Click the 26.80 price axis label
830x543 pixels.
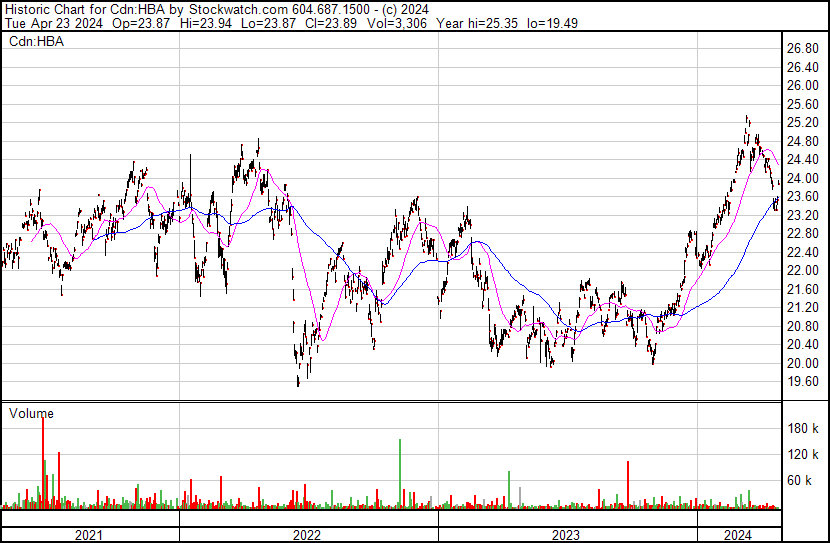[x=803, y=48]
